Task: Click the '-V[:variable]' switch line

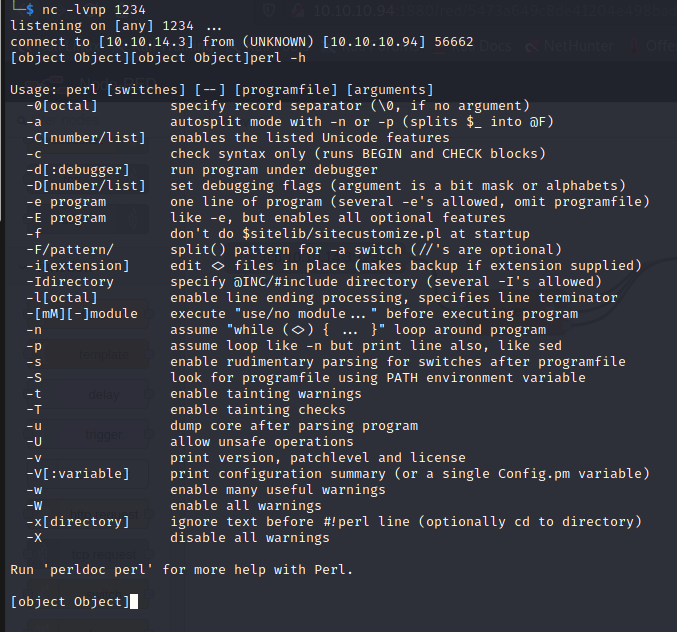Action: coord(78,473)
